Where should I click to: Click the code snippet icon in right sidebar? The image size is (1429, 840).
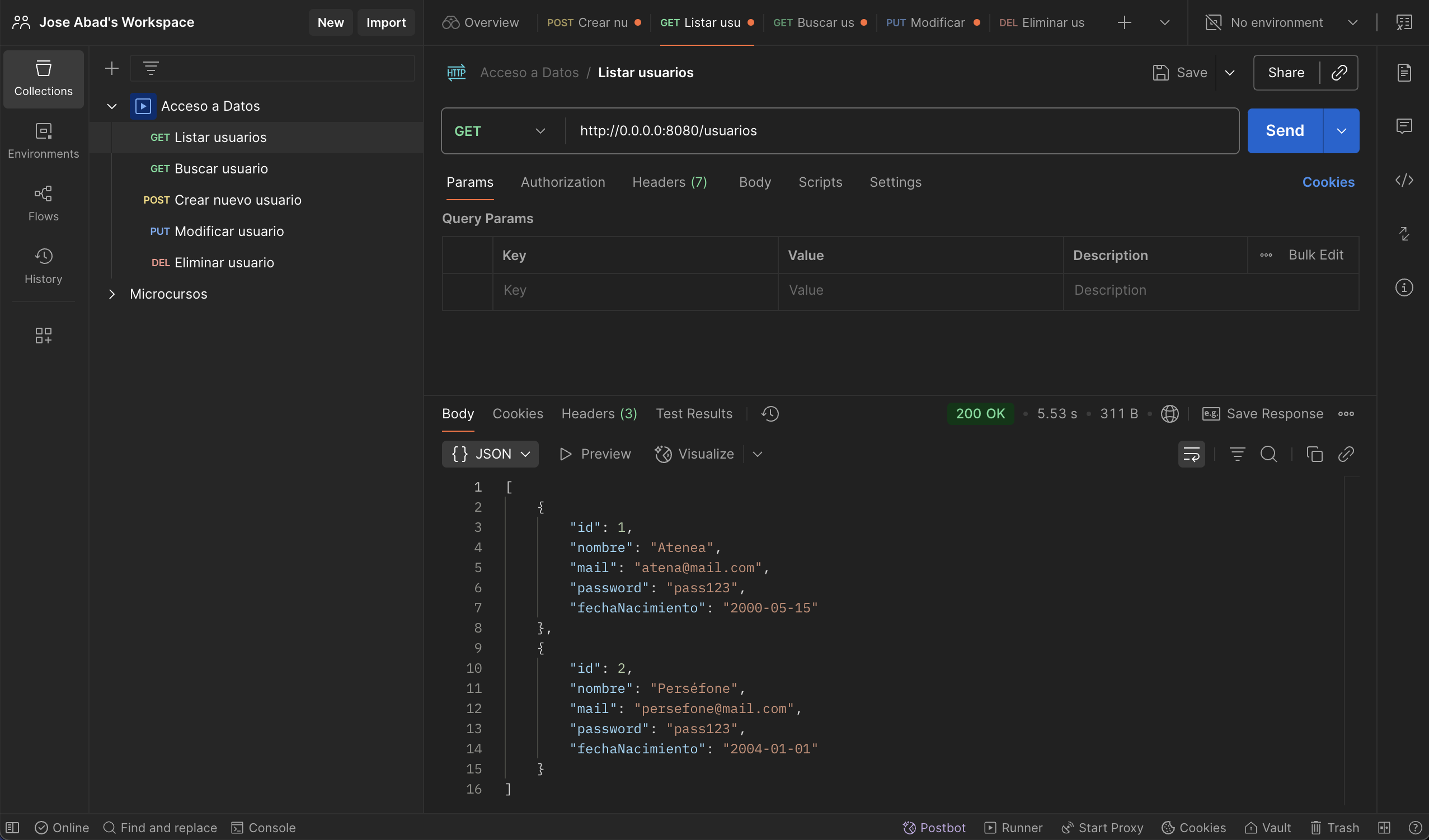point(1403,180)
